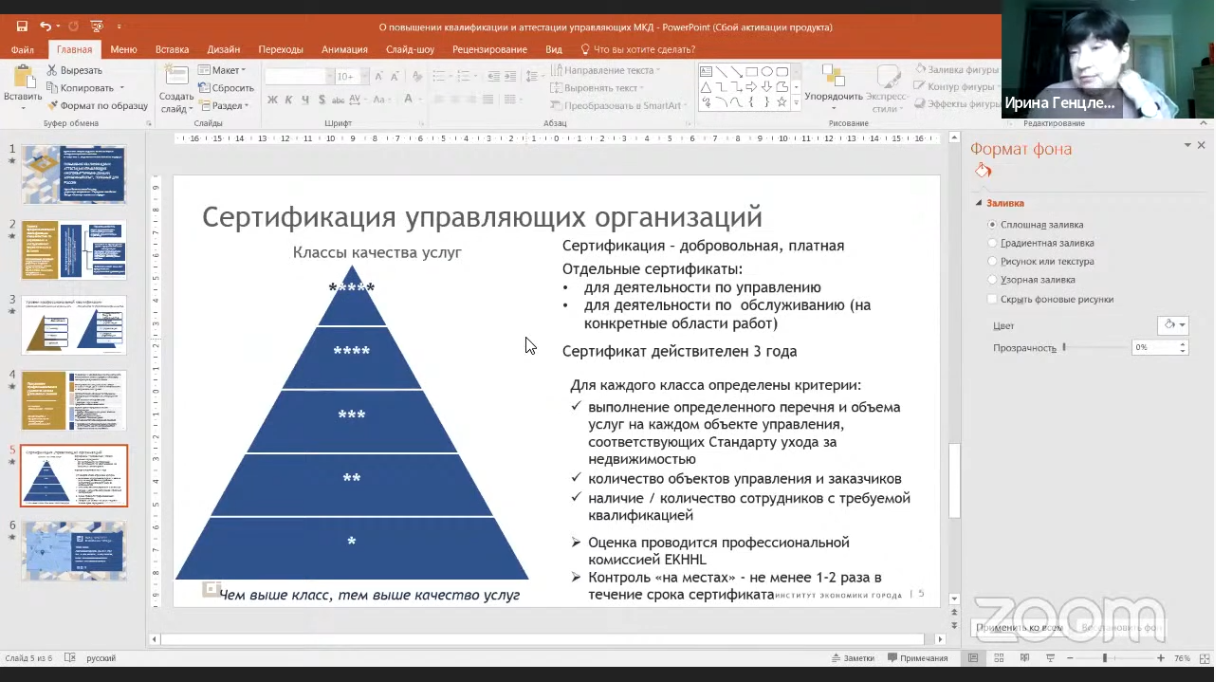This screenshot has height=682, width=1216.
Task: Click the Применить ко всем button
Action: click(1019, 628)
